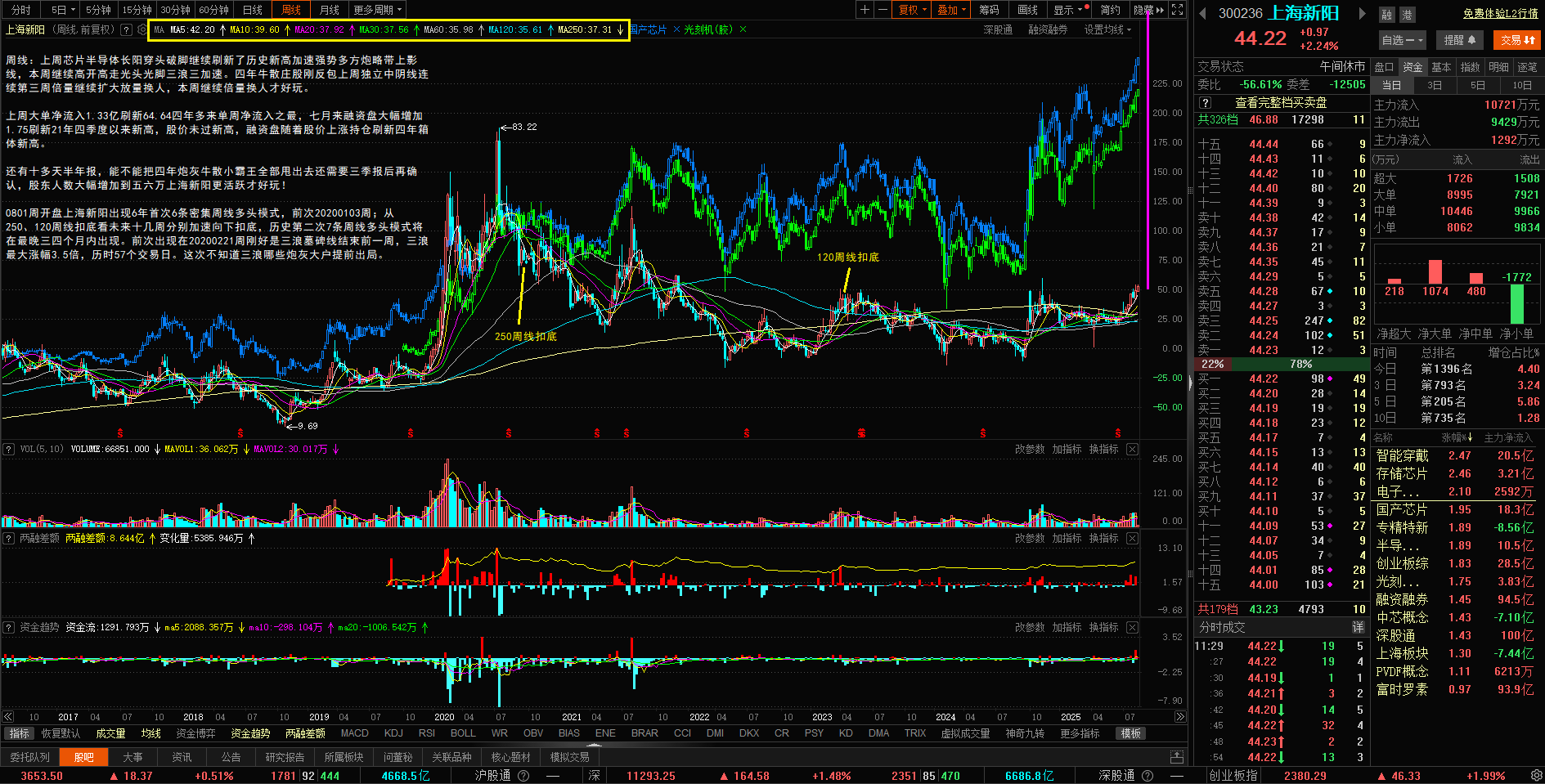Zoom in chart with plus icon
Image resolution: width=1545 pixels, height=784 pixels.
865,10
